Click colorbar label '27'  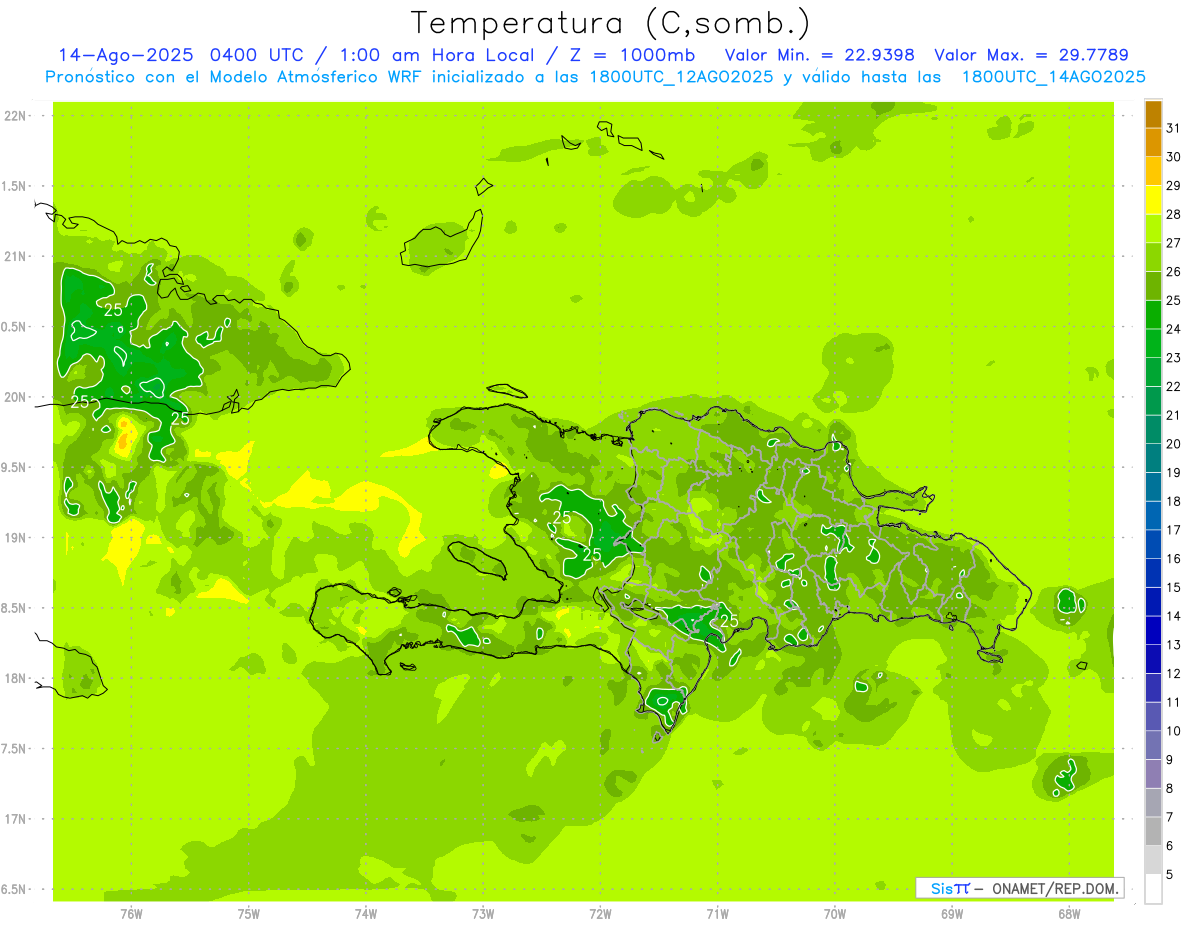1174,243
